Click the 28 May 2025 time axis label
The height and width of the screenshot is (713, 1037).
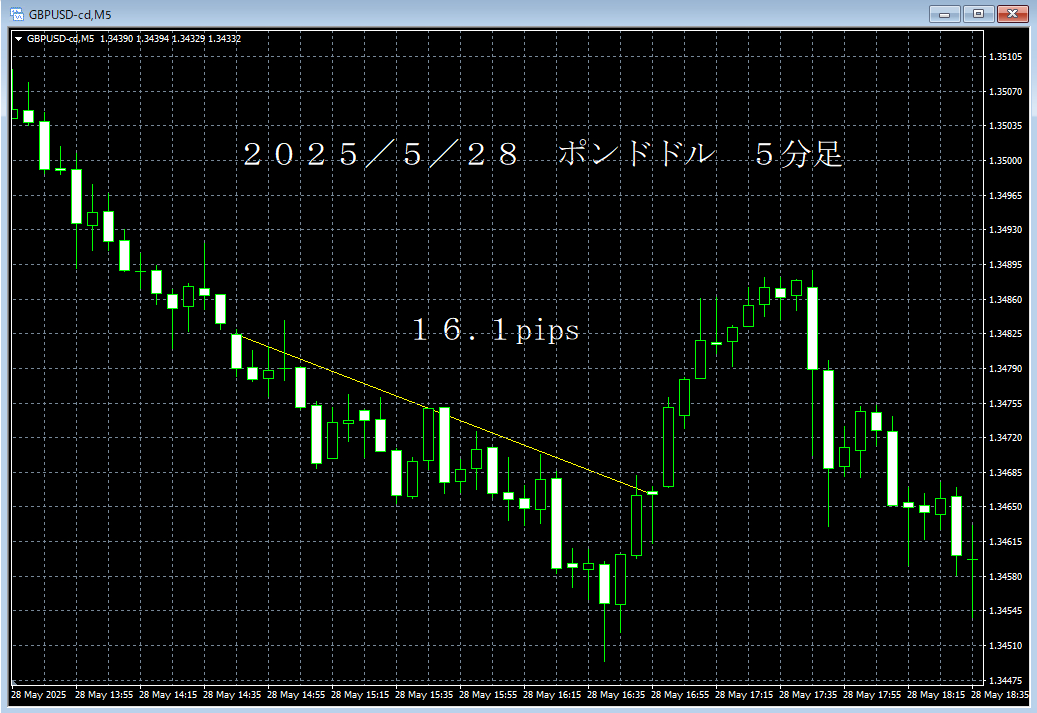coord(38,694)
